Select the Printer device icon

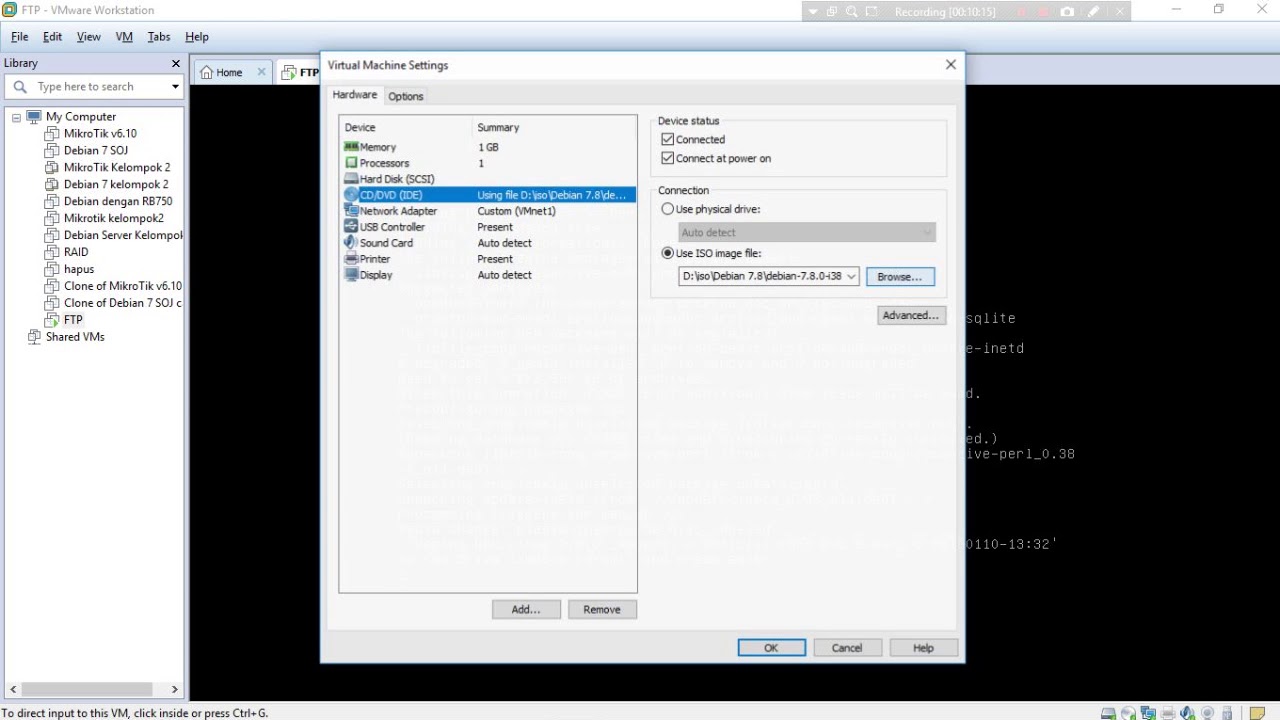(x=350, y=259)
